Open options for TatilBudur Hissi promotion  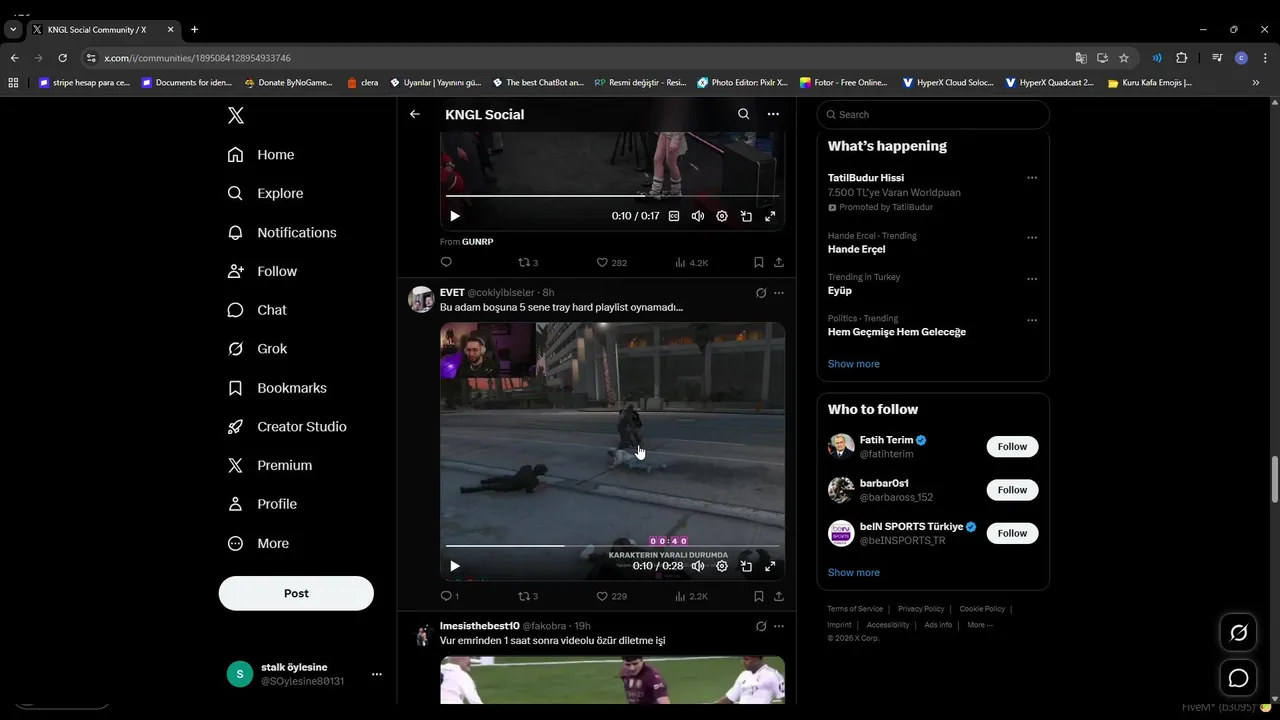pyautogui.click(x=1032, y=178)
